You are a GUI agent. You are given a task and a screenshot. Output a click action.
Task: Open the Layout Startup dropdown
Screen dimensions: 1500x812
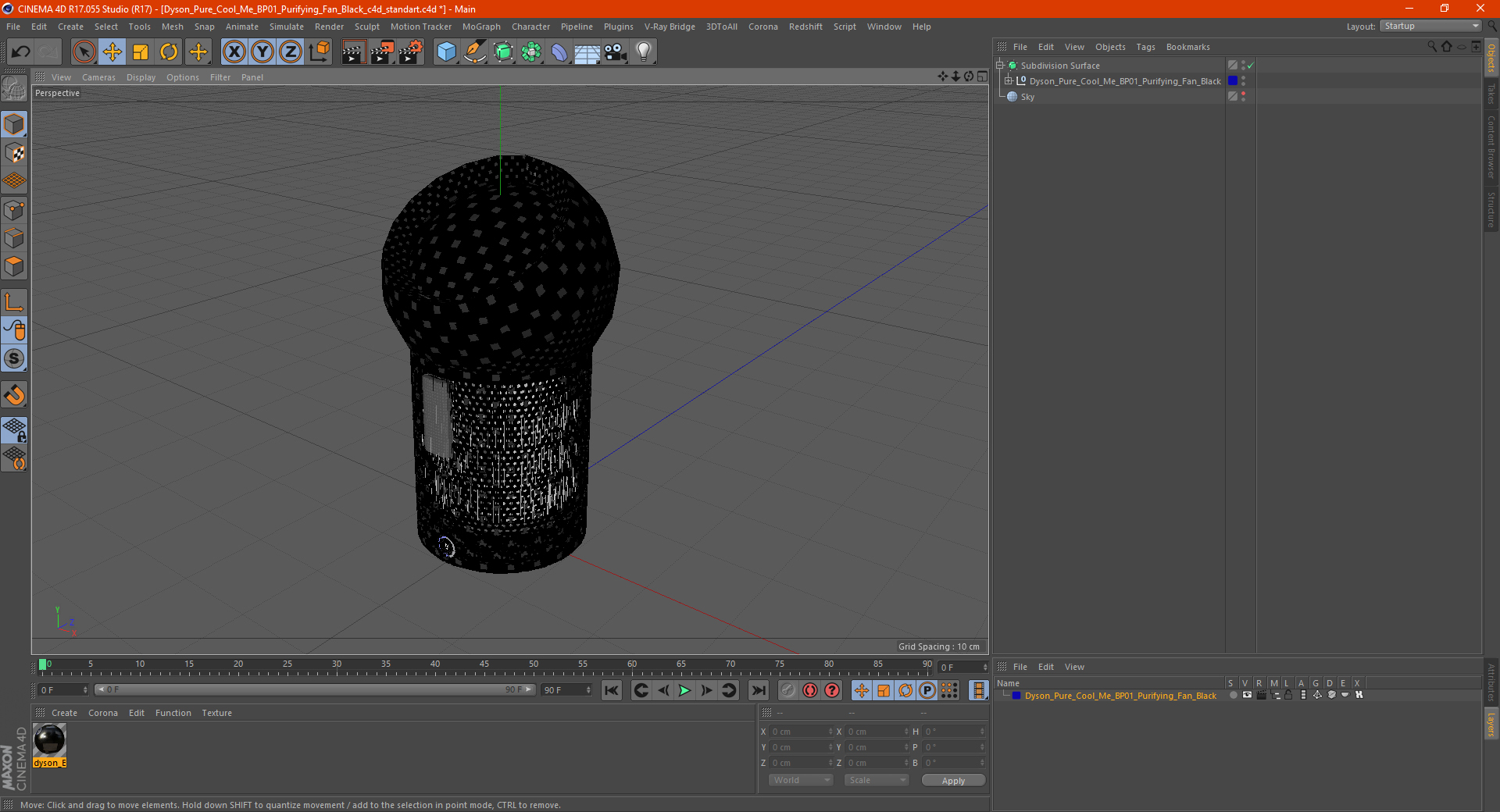tap(1430, 27)
